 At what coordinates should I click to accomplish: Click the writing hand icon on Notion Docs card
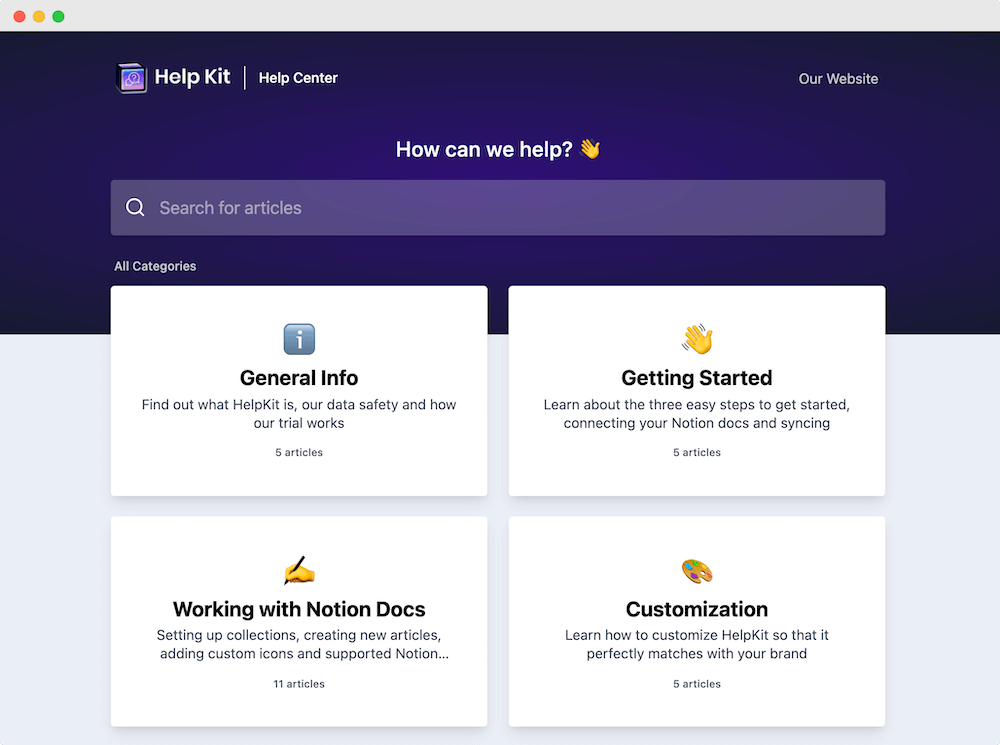point(299,570)
